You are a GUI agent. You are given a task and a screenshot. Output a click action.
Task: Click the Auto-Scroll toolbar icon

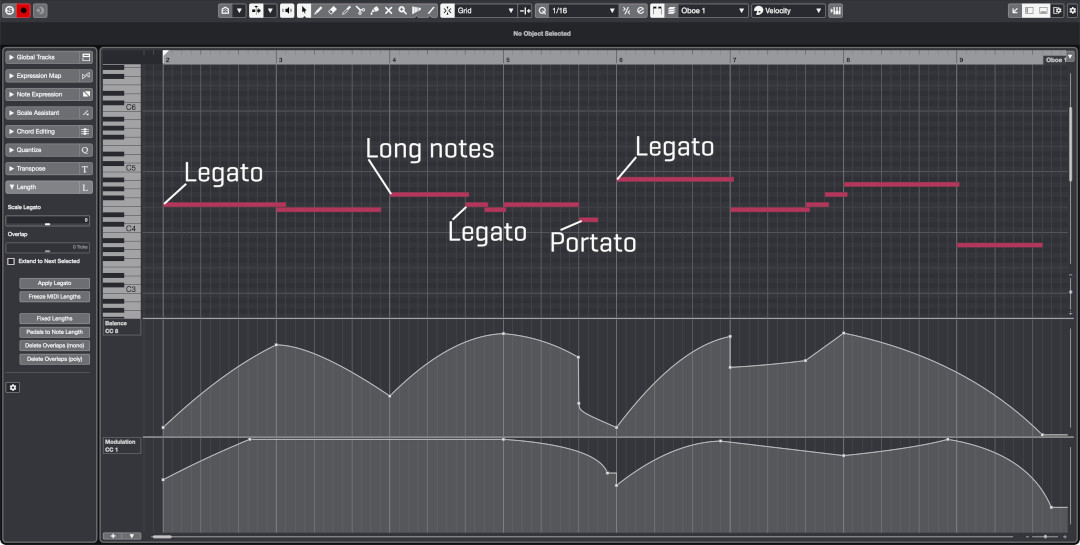(256, 11)
